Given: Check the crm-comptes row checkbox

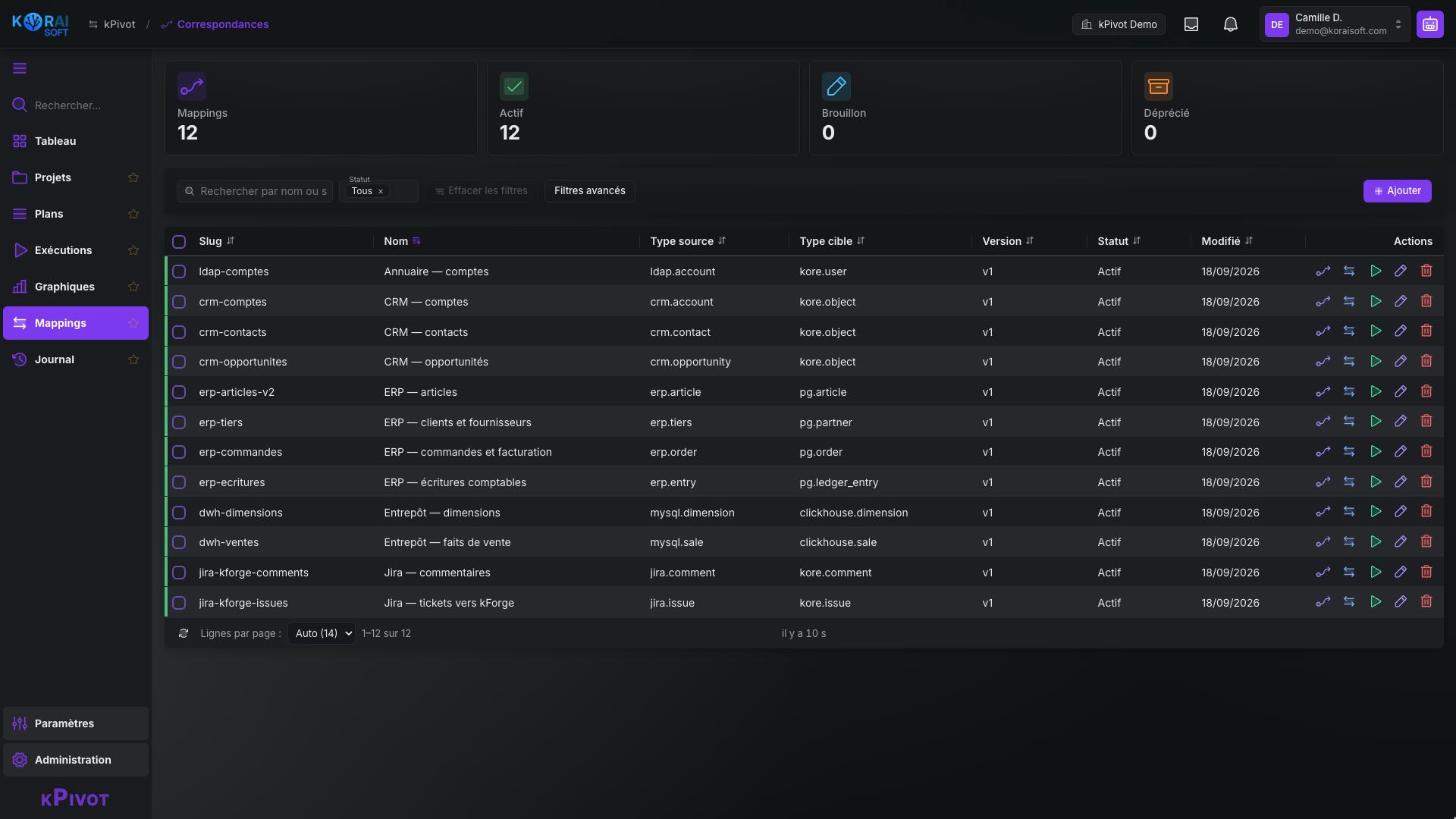Looking at the screenshot, I should pyautogui.click(x=179, y=301).
